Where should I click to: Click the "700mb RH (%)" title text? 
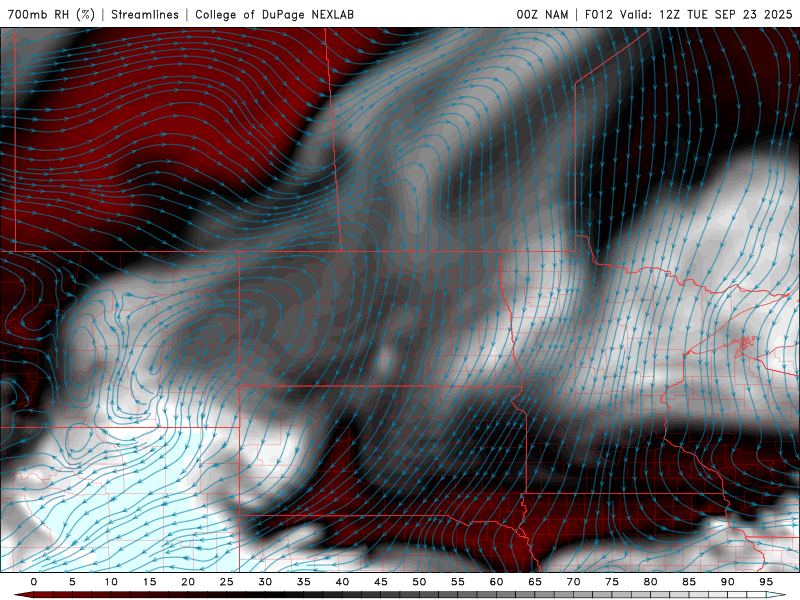[51, 14]
